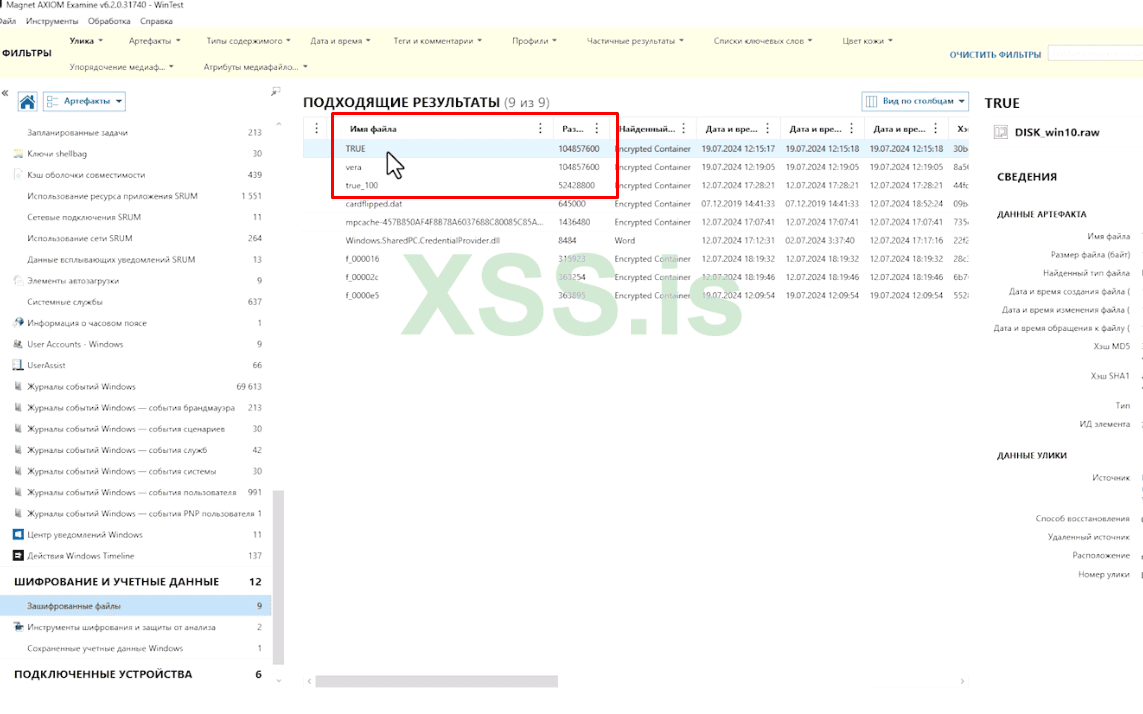Open second Дата и вре... column options

[x=851, y=128]
